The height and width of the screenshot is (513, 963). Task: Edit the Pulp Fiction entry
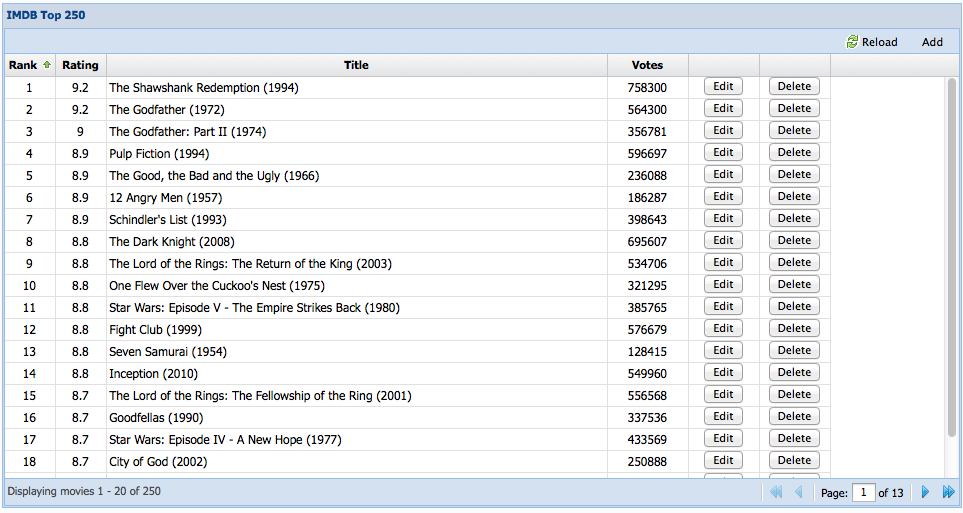723,153
